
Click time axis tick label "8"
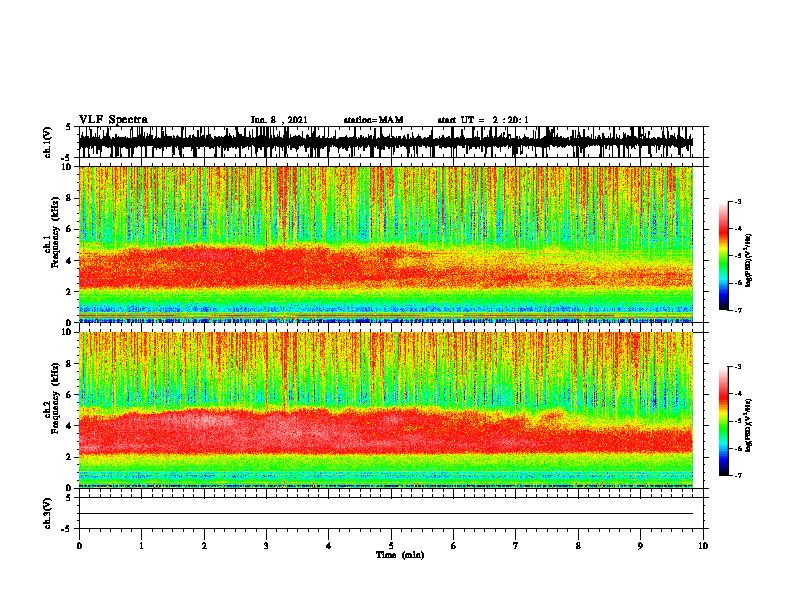point(578,546)
